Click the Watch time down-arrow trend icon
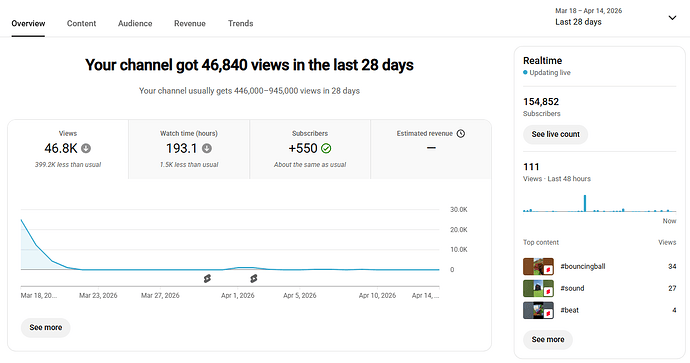This screenshot has height=363, width=690. [x=207, y=149]
